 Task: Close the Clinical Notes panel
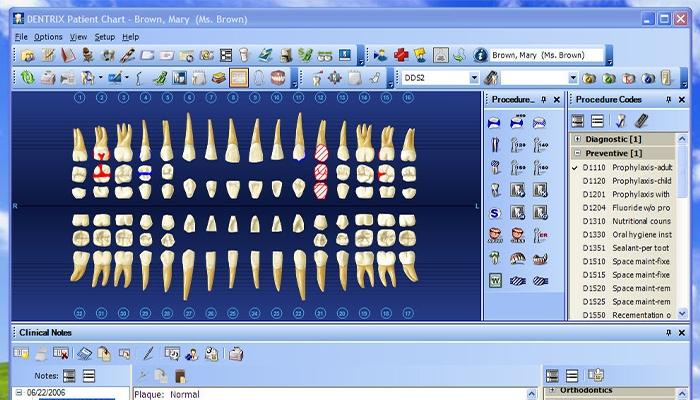tap(682, 333)
